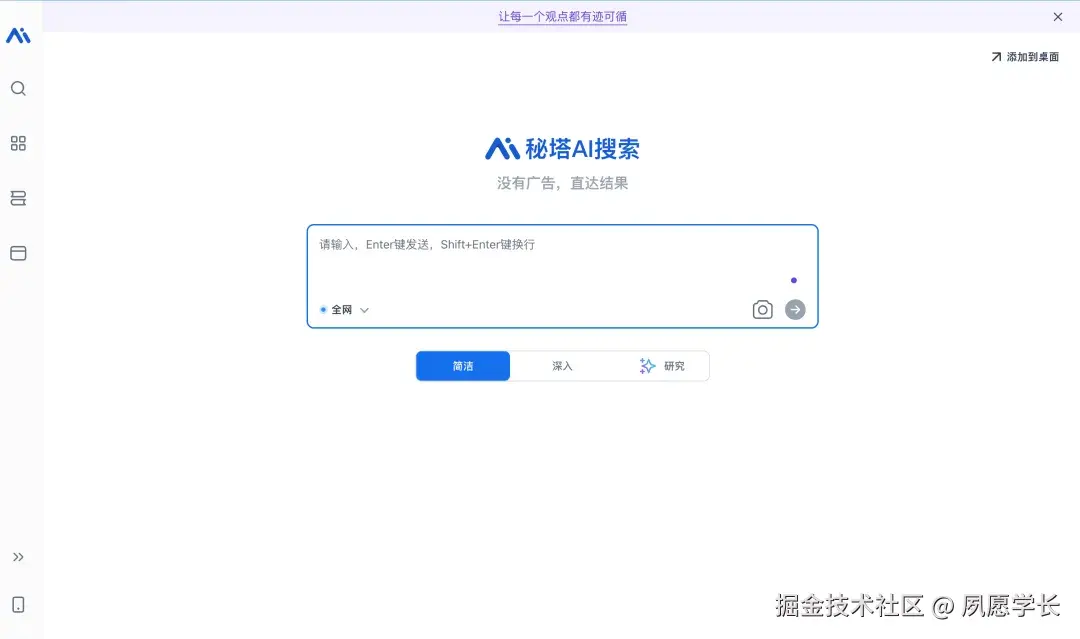Click the phone icon at the sidebar bottom
Screen dimensions: 1080x639
pos(18,604)
